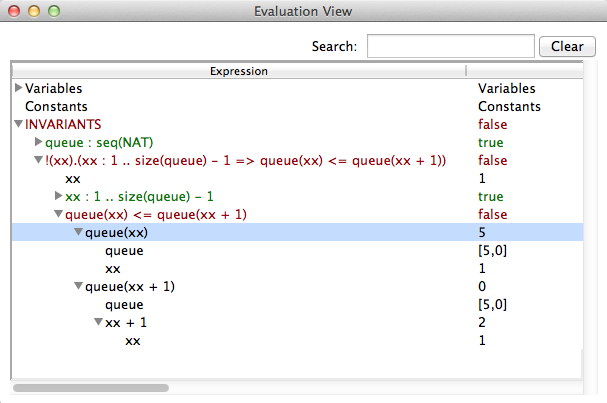
Task: Collapse the !(xx) quantified invariant node
Action: [x=39, y=161]
